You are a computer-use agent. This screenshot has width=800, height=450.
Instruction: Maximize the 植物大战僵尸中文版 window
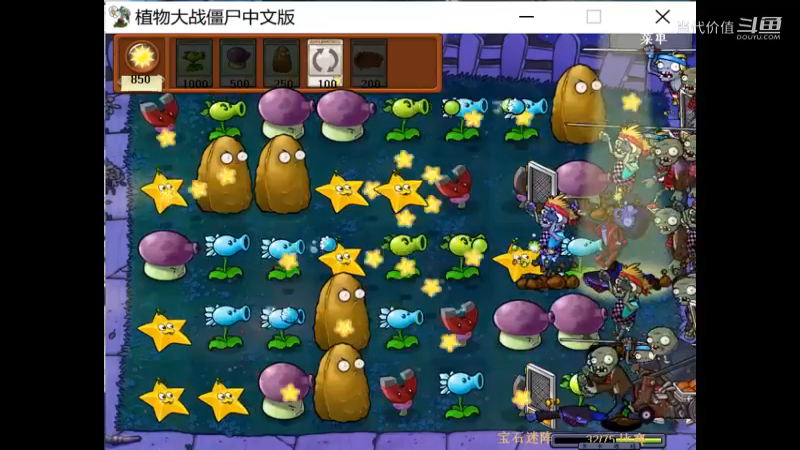coord(594,17)
